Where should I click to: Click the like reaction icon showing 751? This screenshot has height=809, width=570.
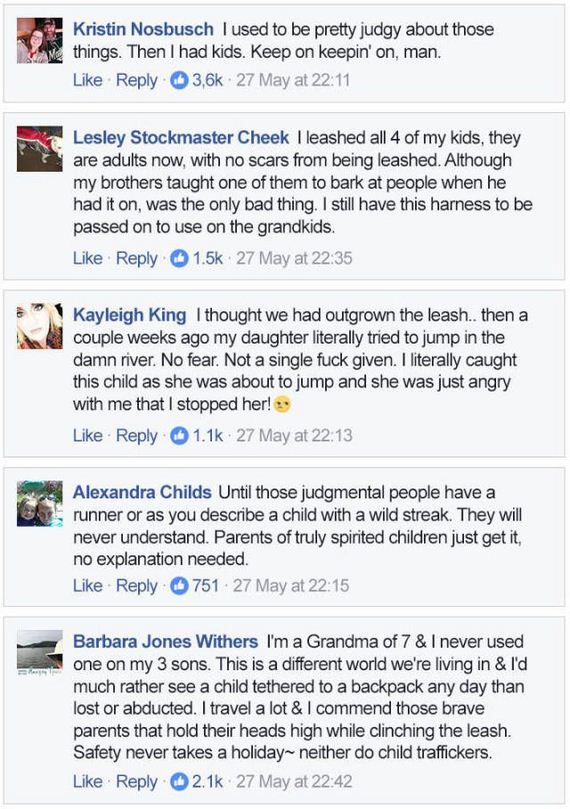(179, 586)
